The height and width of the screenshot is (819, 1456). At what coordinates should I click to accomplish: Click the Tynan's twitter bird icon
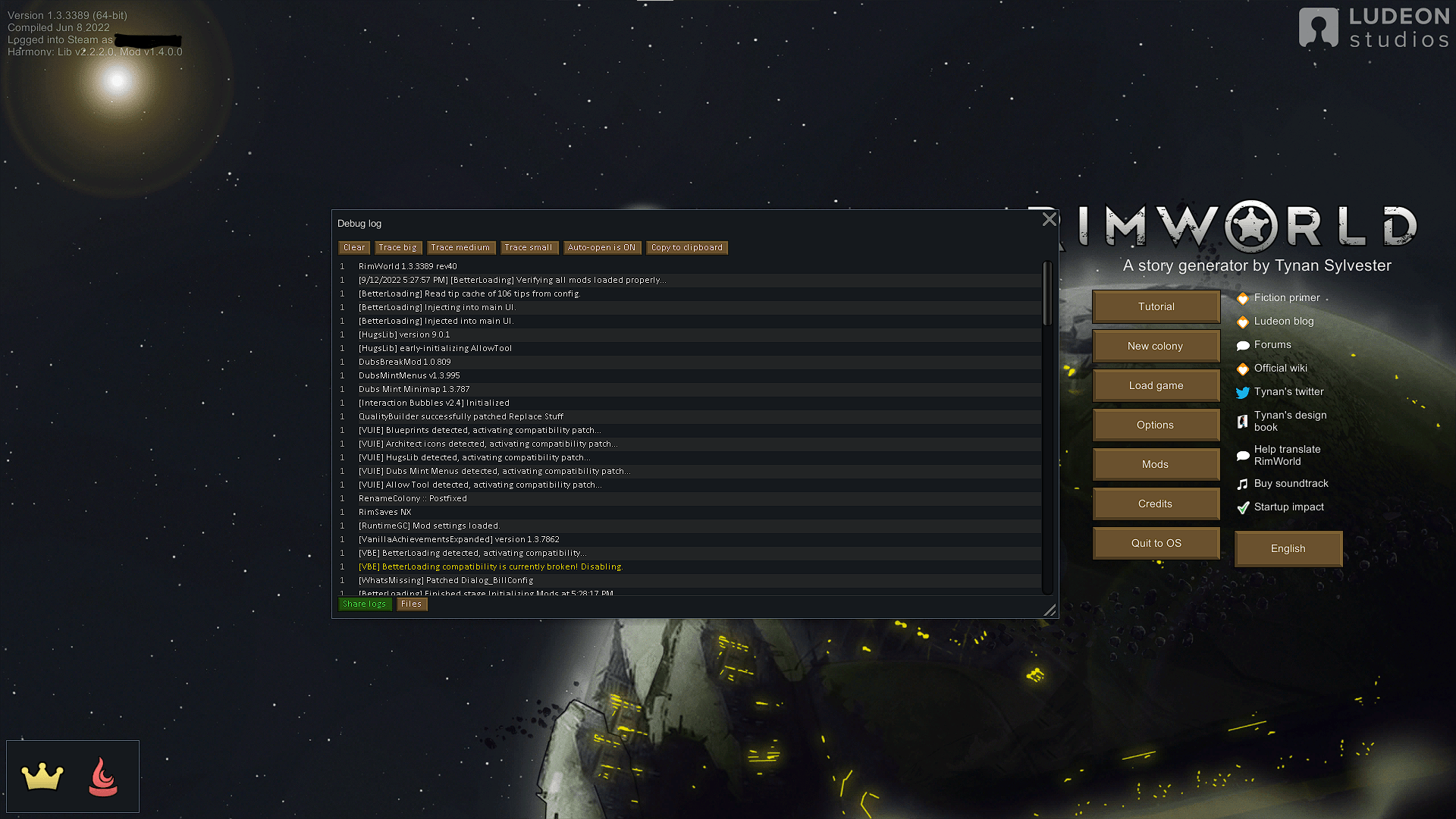1242,393
